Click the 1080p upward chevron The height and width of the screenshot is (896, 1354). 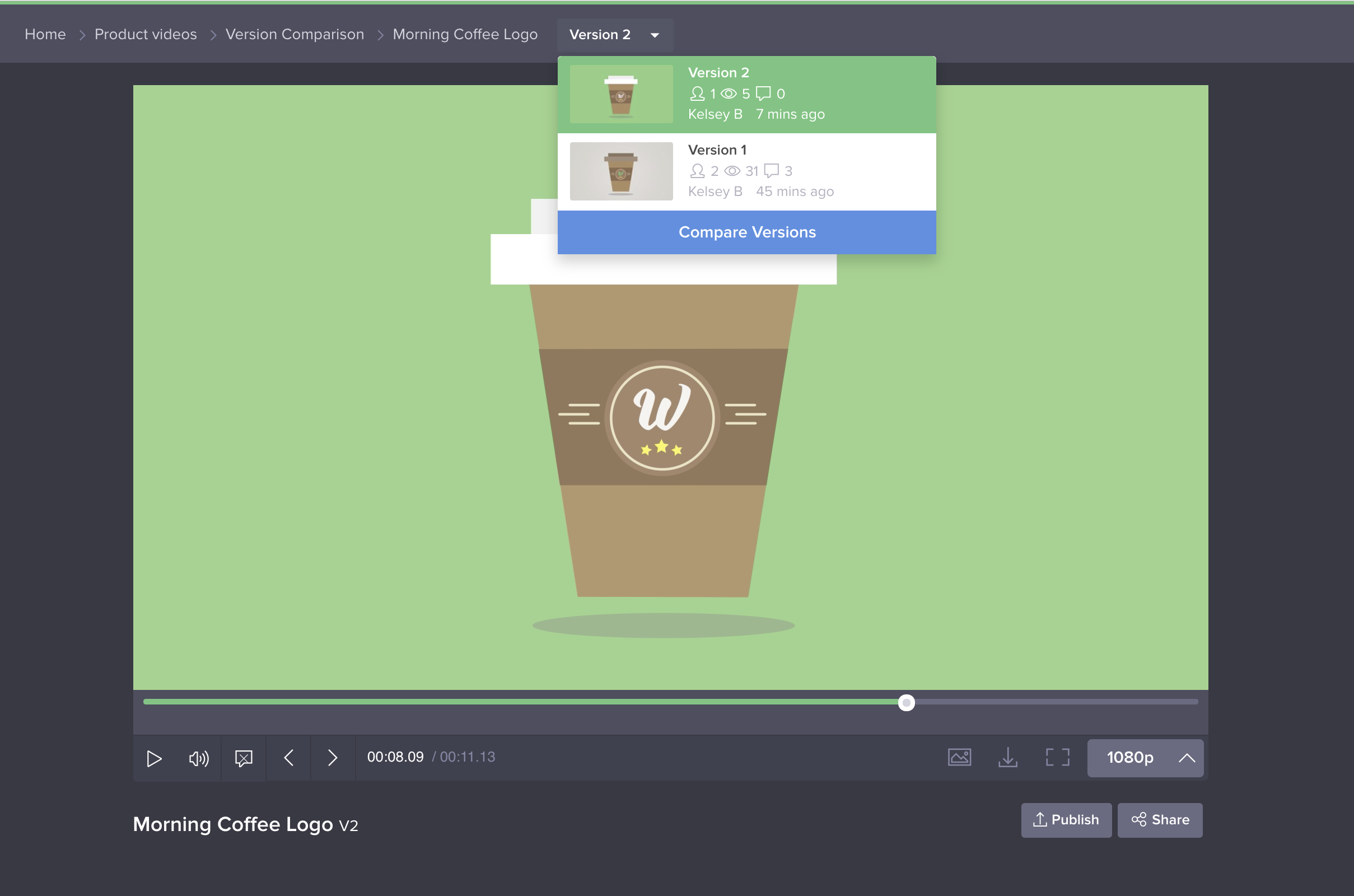(1187, 758)
